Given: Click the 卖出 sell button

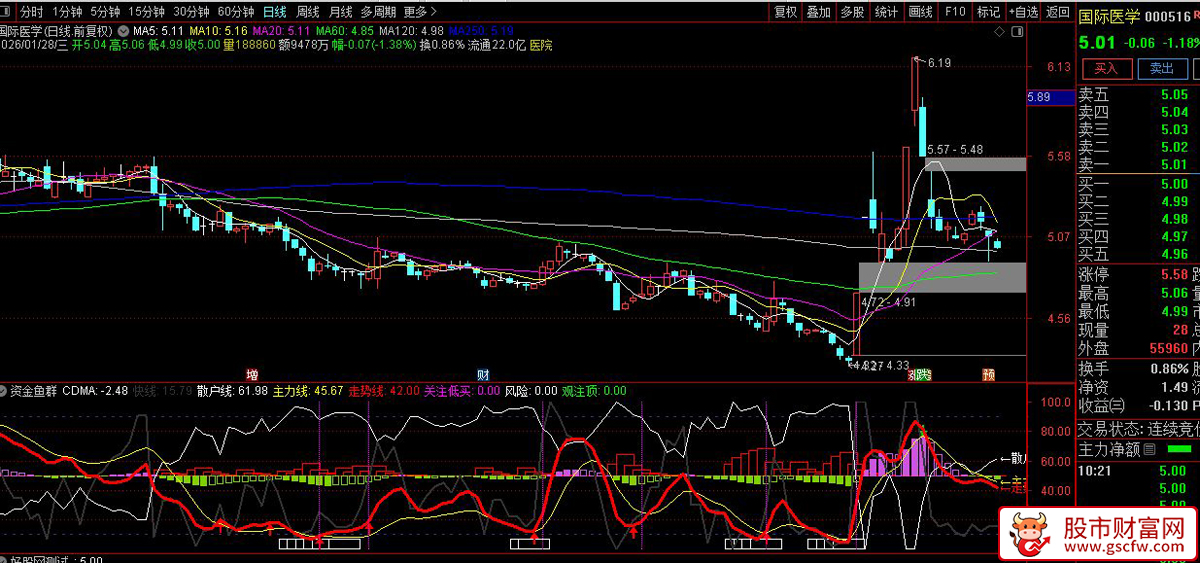Looking at the screenshot, I should (1161, 68).
